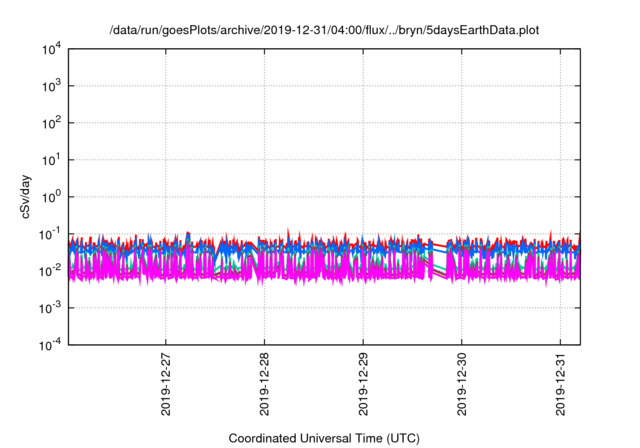
Task: Click the 10^-3 y-axis tick label
Action: click(x=51, y=308)
